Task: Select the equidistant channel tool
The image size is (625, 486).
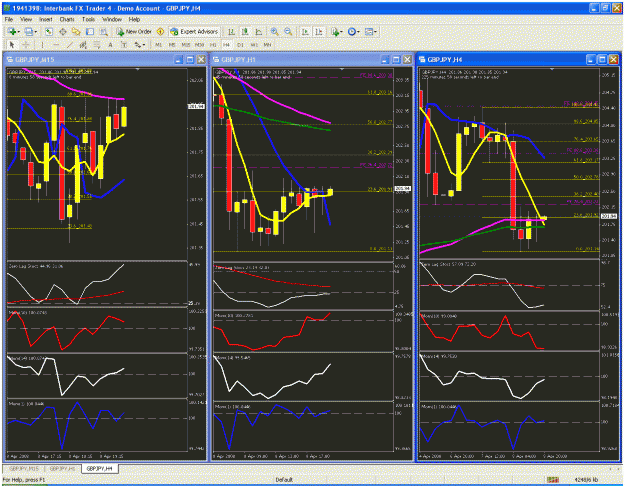Action: pos(83,45)
